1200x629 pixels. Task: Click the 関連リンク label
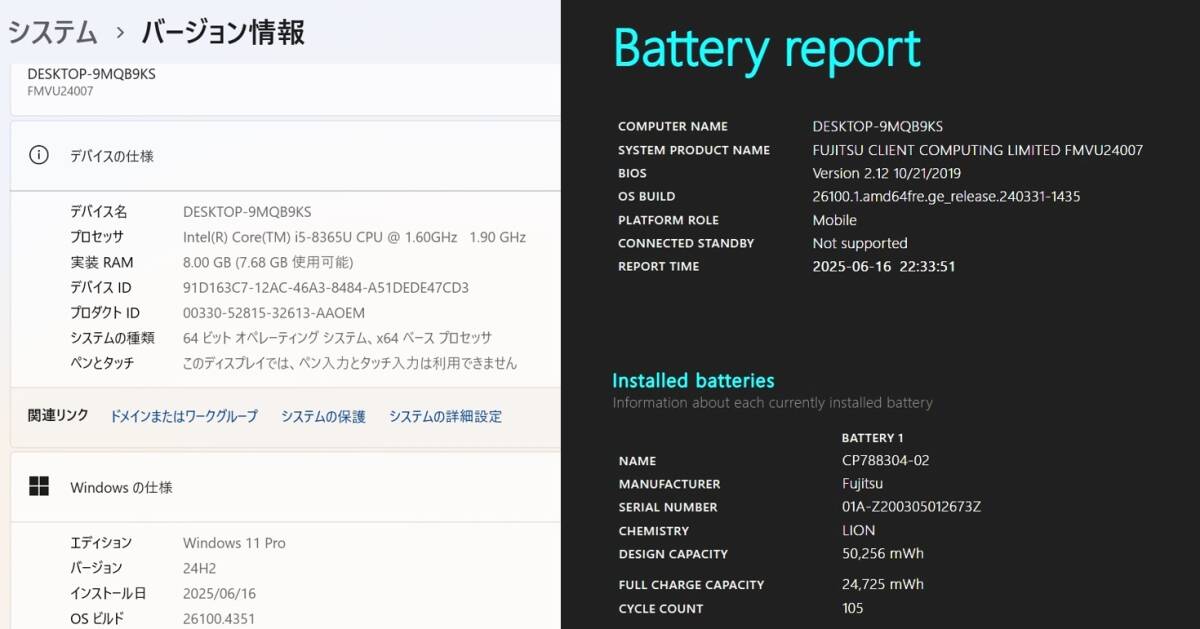(x=58, y=415)
